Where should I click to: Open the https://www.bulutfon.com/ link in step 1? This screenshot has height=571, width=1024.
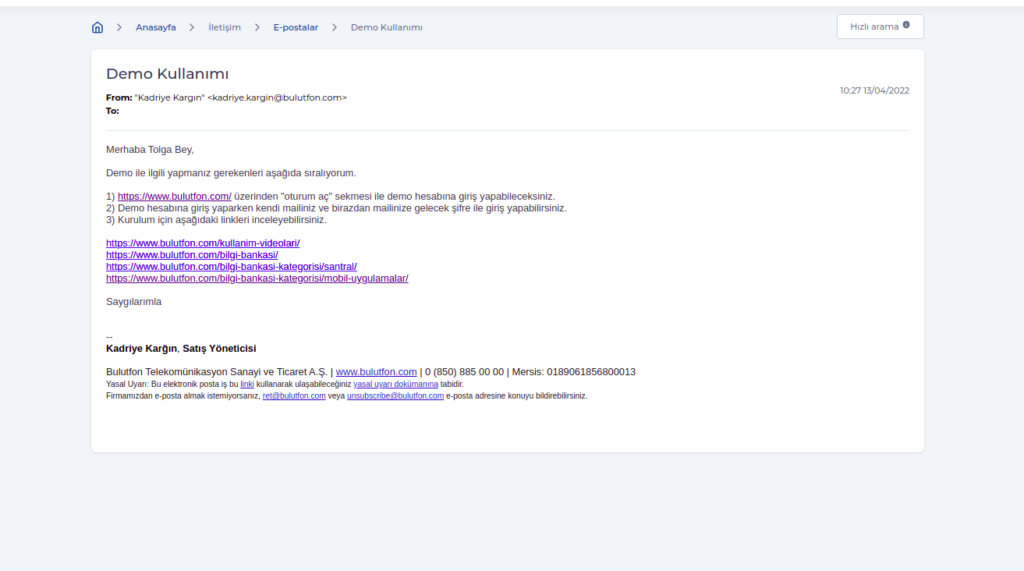pos(174,197)
